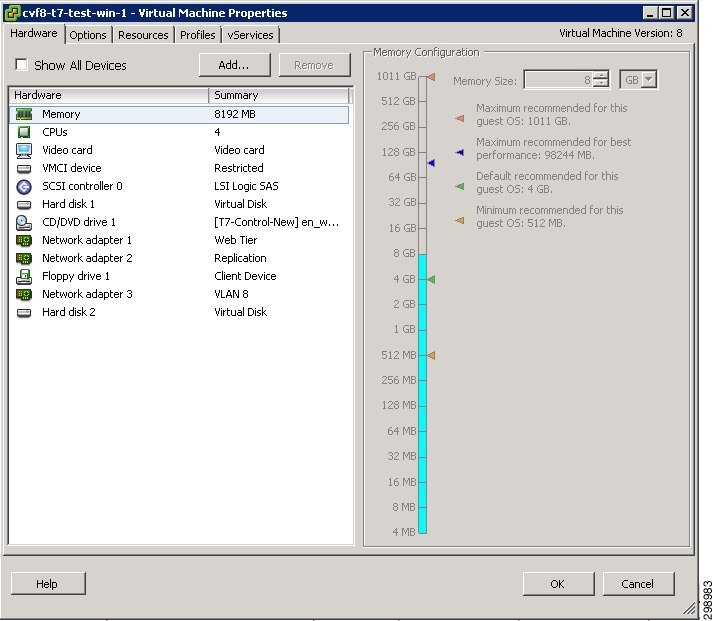Switch to the Resources tab
Image resolution: width=714 pixels, height=621 pixels.
143,35
